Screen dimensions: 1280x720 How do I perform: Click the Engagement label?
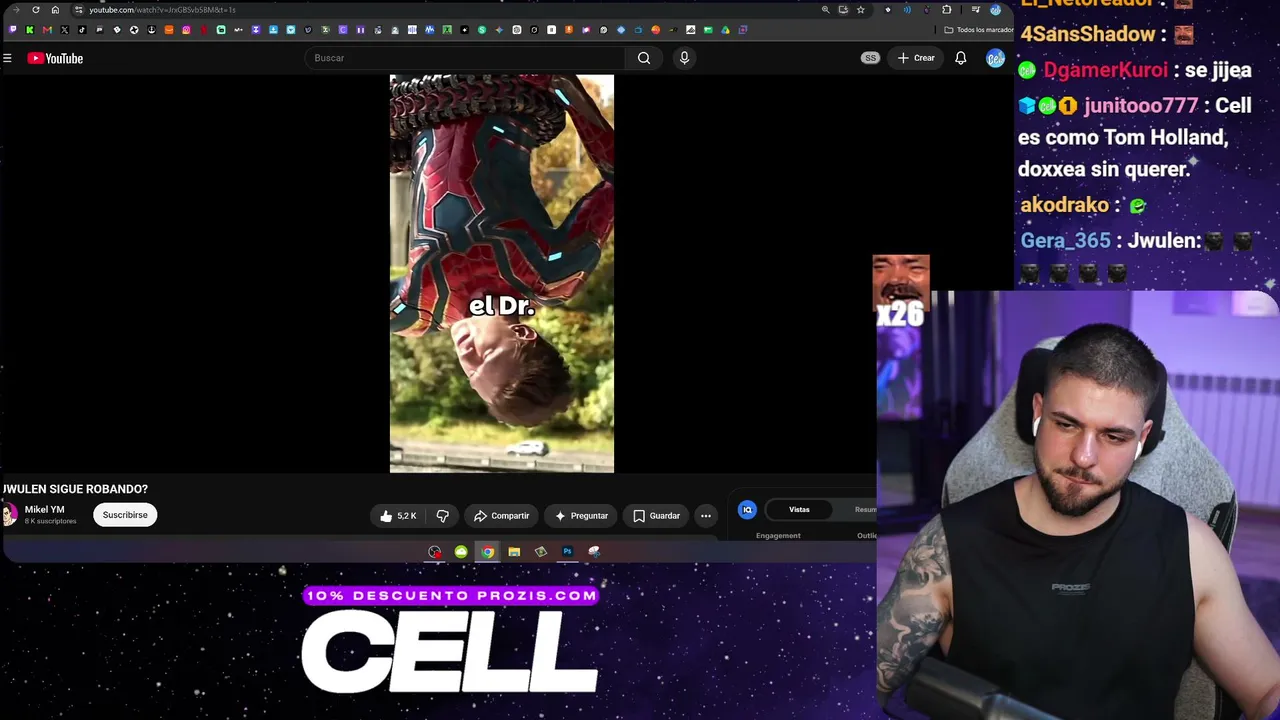778,536
